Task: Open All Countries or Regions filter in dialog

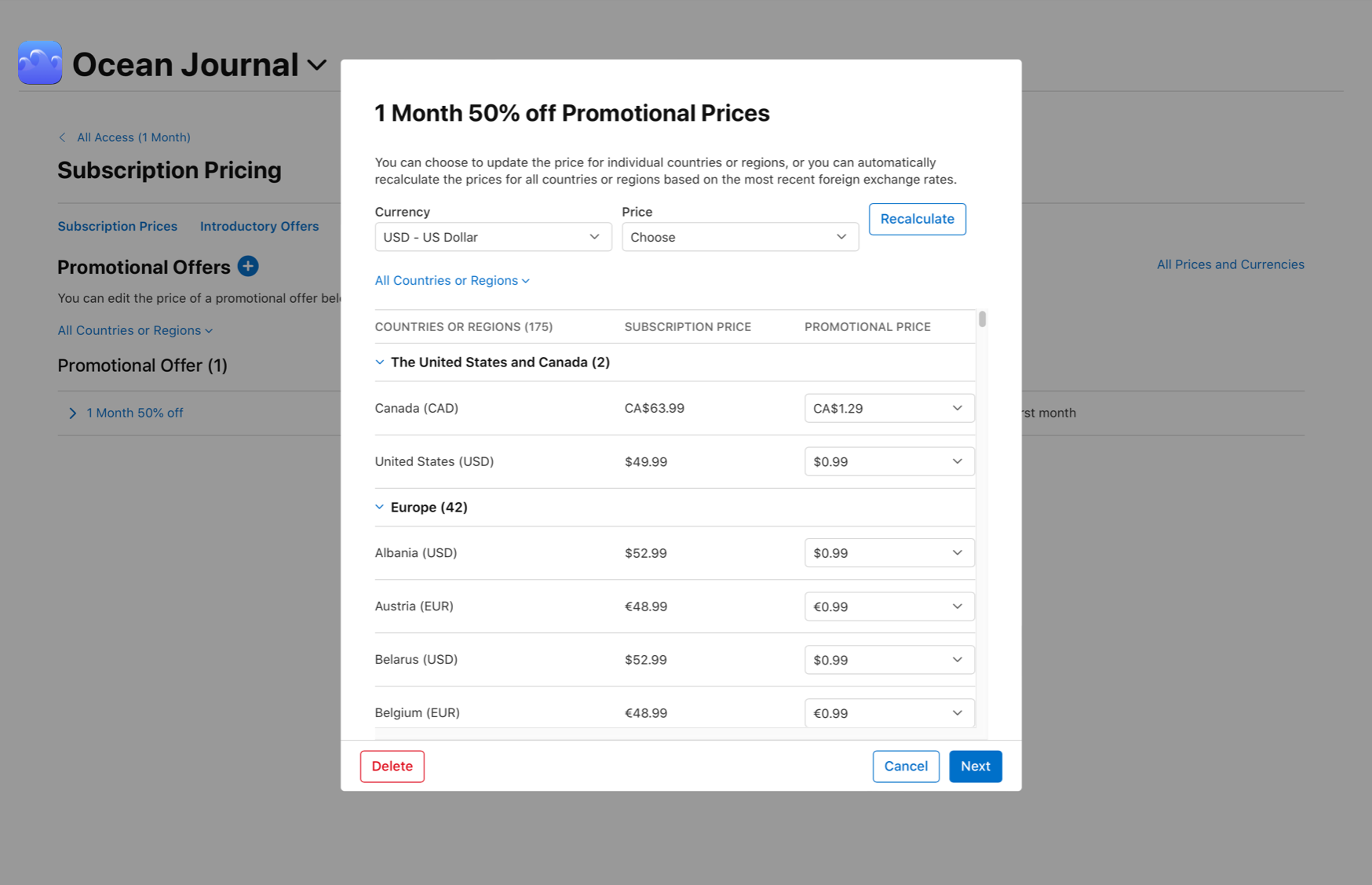Action: [452, 280]
